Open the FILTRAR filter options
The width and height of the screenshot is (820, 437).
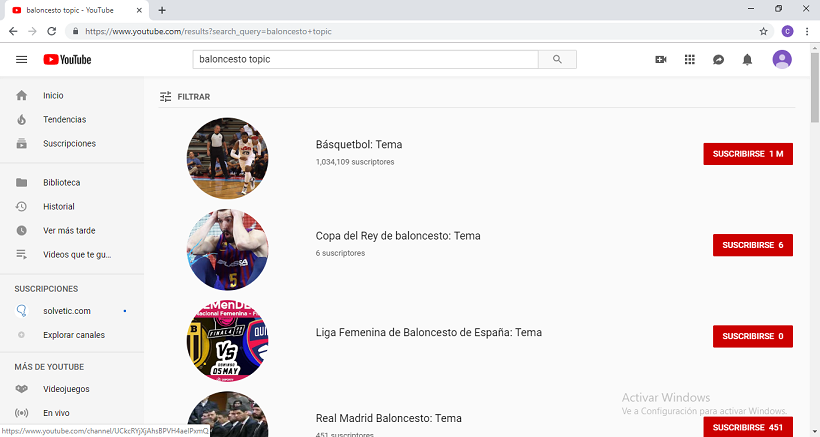click(x=185, y=97)
